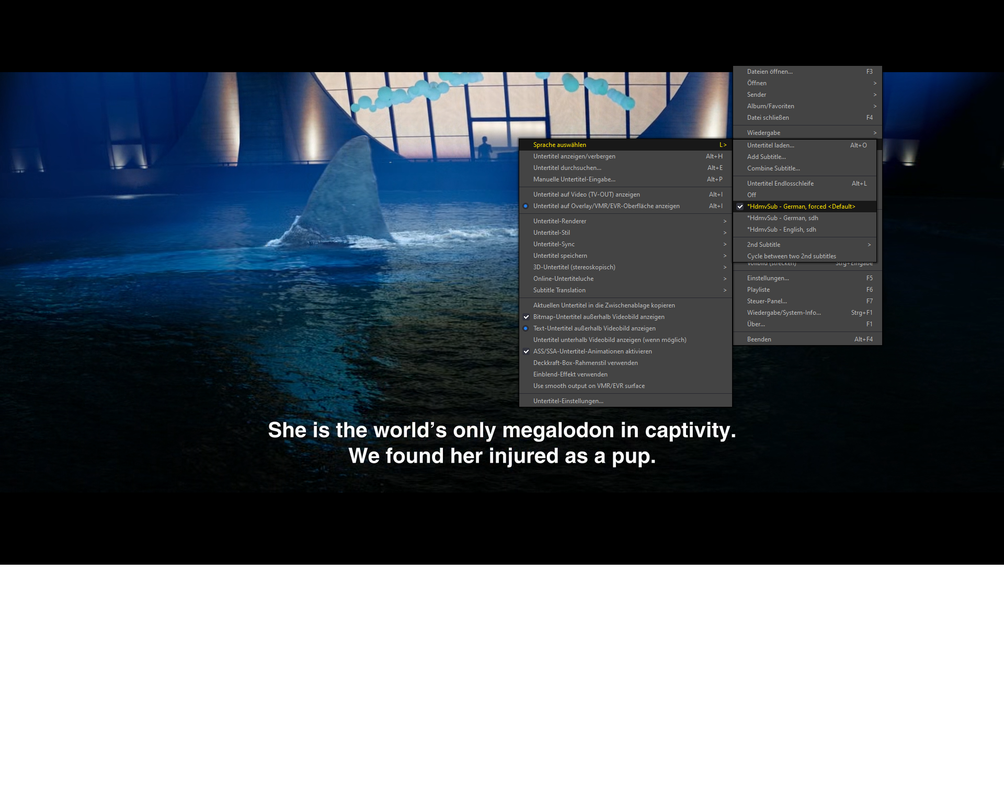Select 'Untertitel auf Overlay/VMR/EVR-Oberfläche anzeigen' option
The height and width of the screenshot is (800, 1004).
point(625,206)
